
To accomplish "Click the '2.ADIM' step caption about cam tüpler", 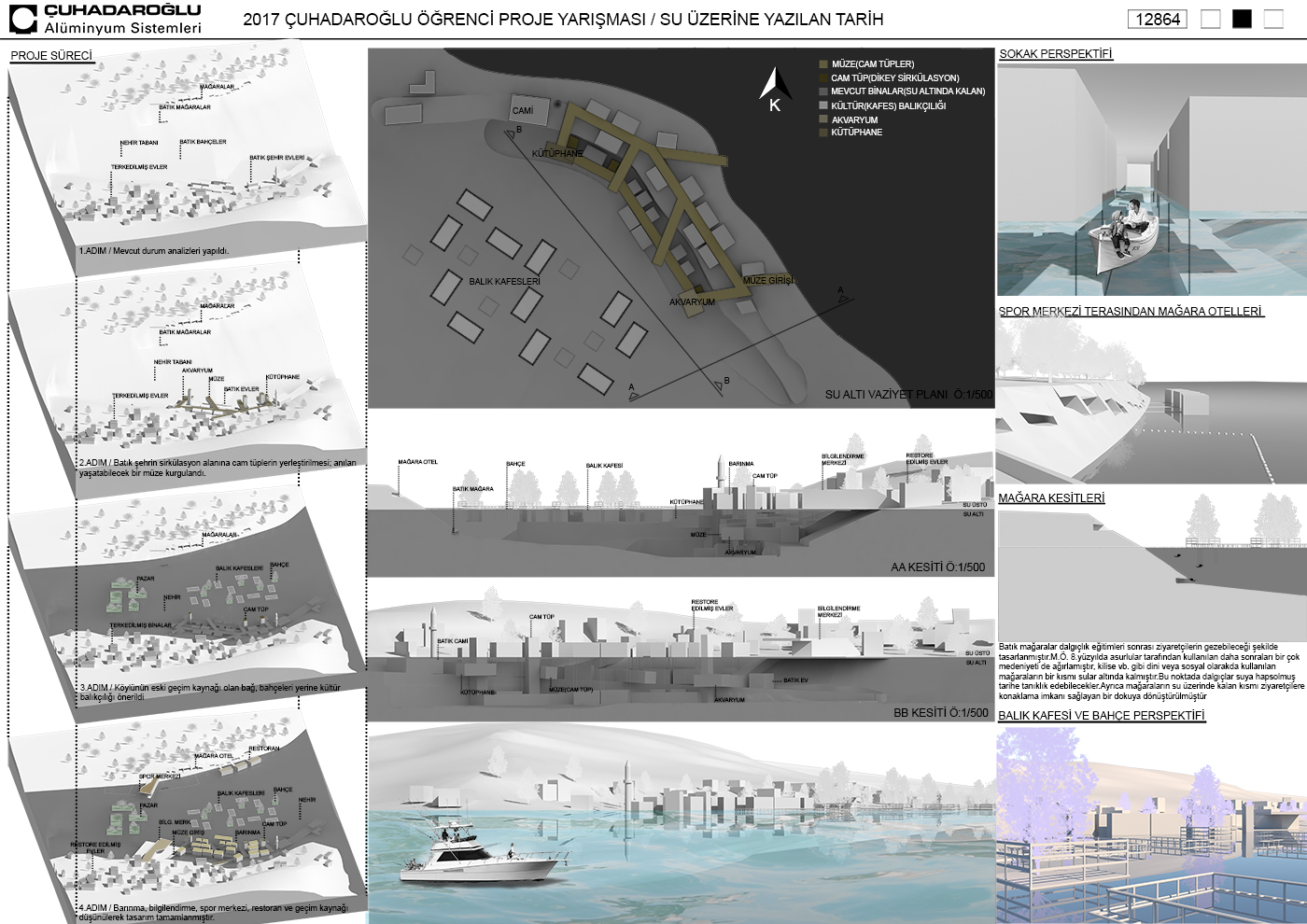I will point(218,468).
